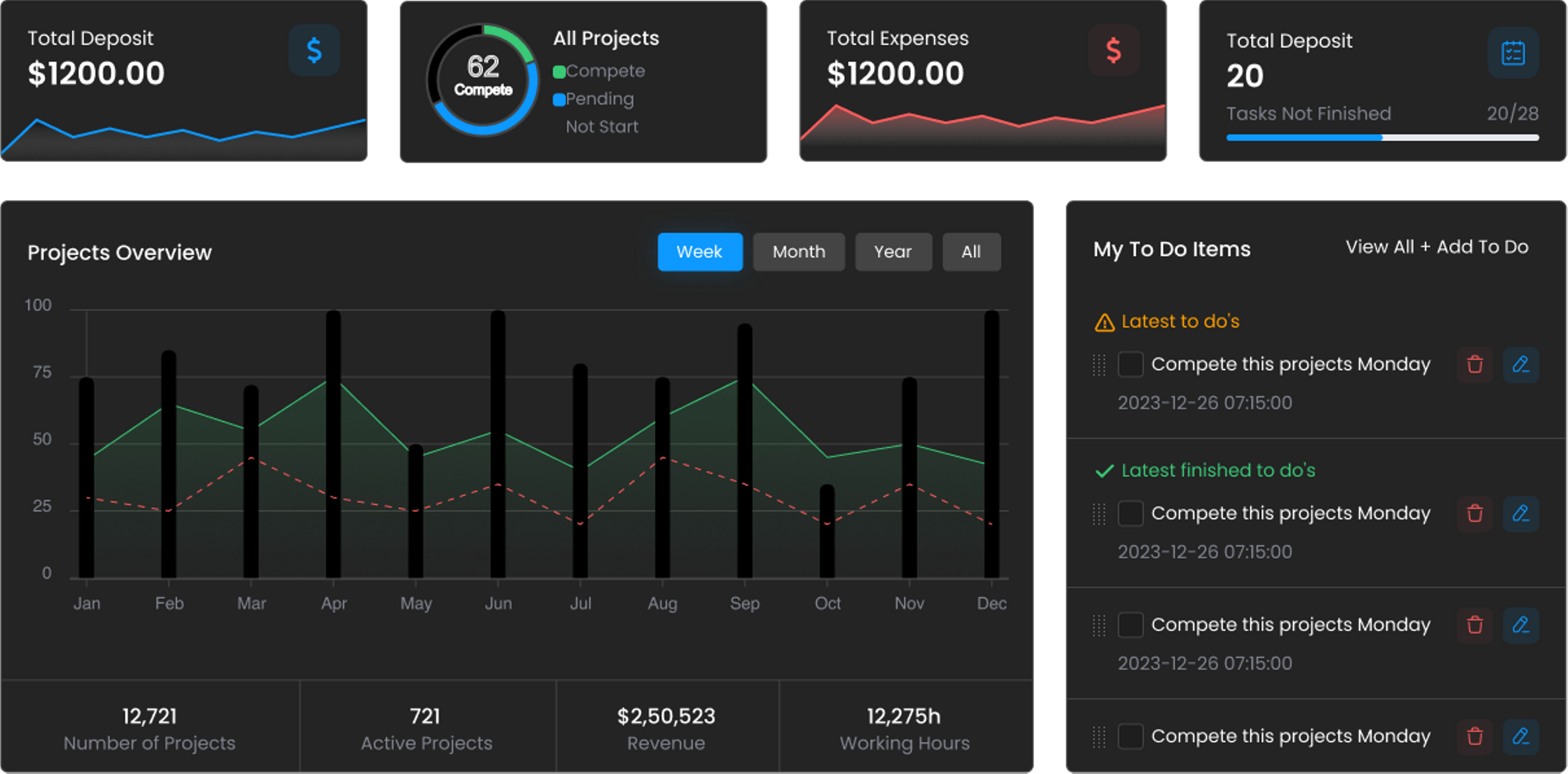Click pencil icon of the third to-do item

1521,625
